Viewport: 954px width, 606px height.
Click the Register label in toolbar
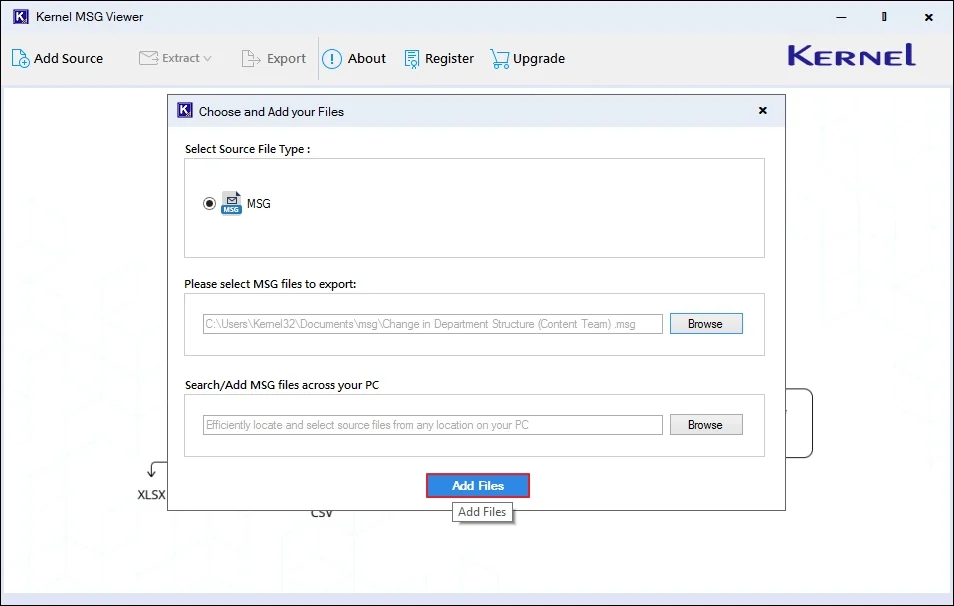[449, 58]
